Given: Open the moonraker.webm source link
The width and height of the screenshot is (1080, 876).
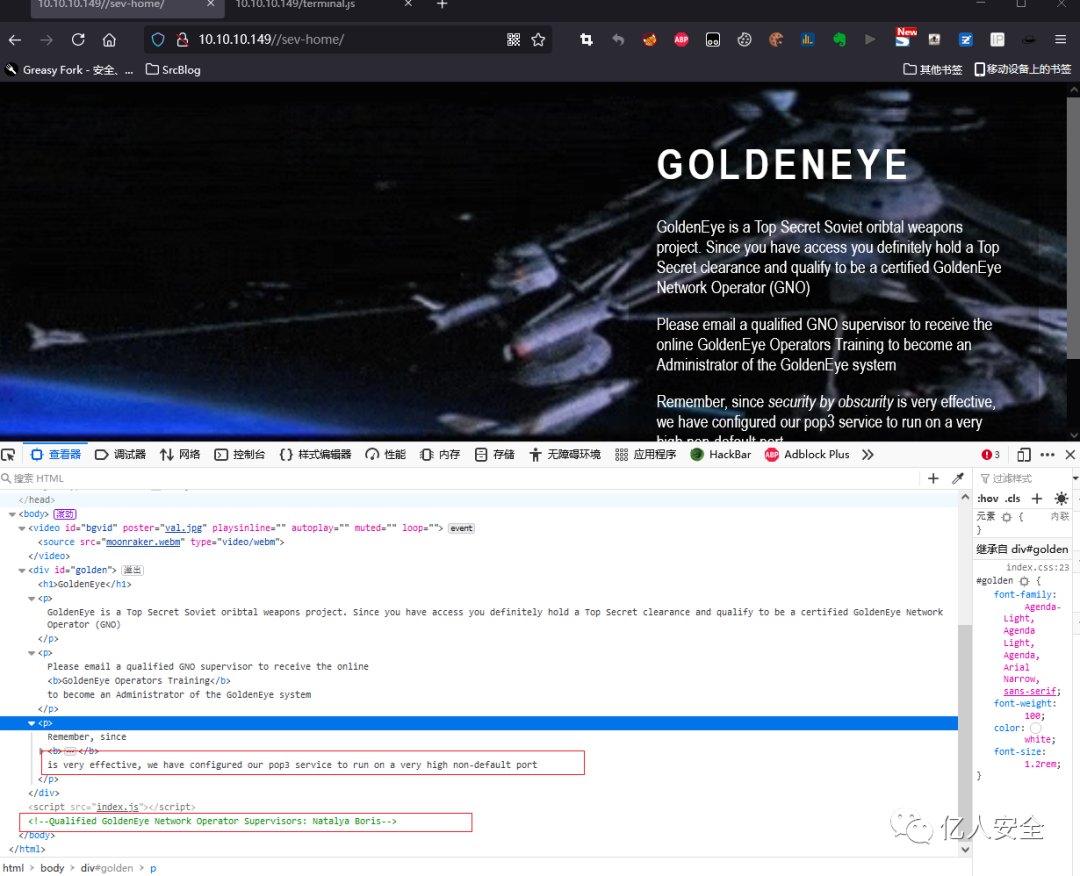Looking at the screenshot, I should point(143,542).
